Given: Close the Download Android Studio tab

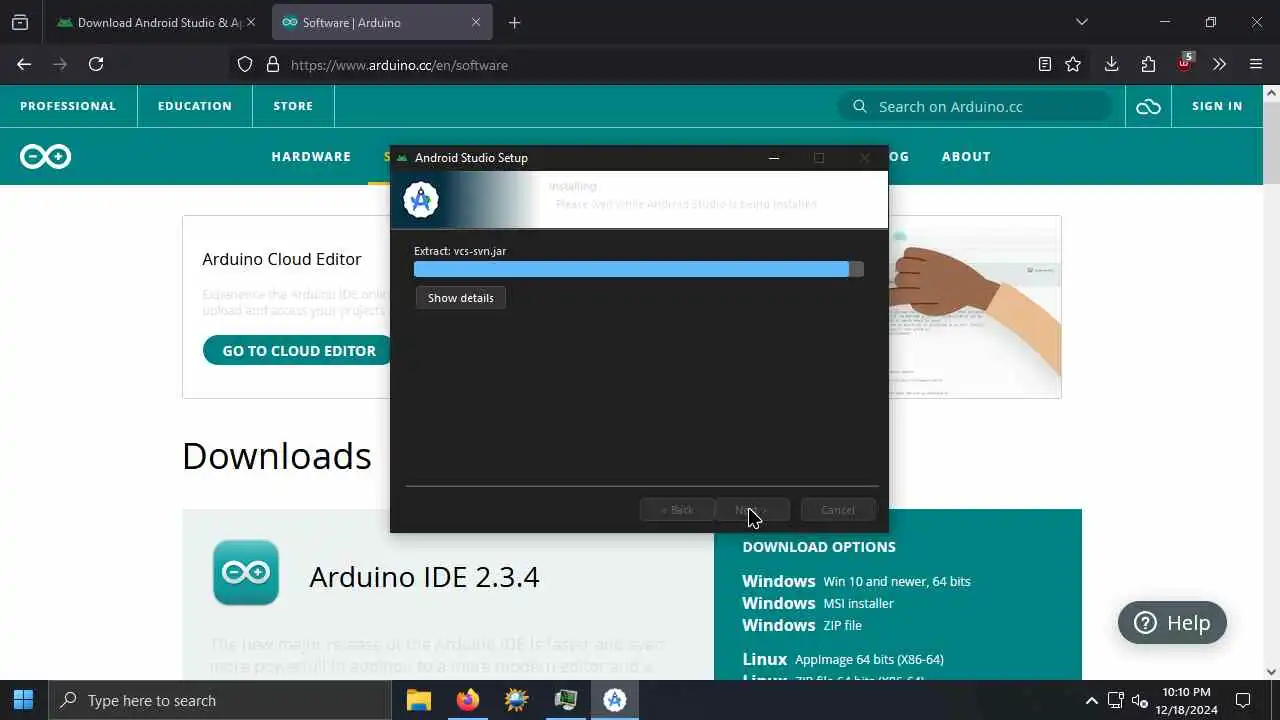Looking at the screenshot, I should pyautogui.click(x=251, y=22).
